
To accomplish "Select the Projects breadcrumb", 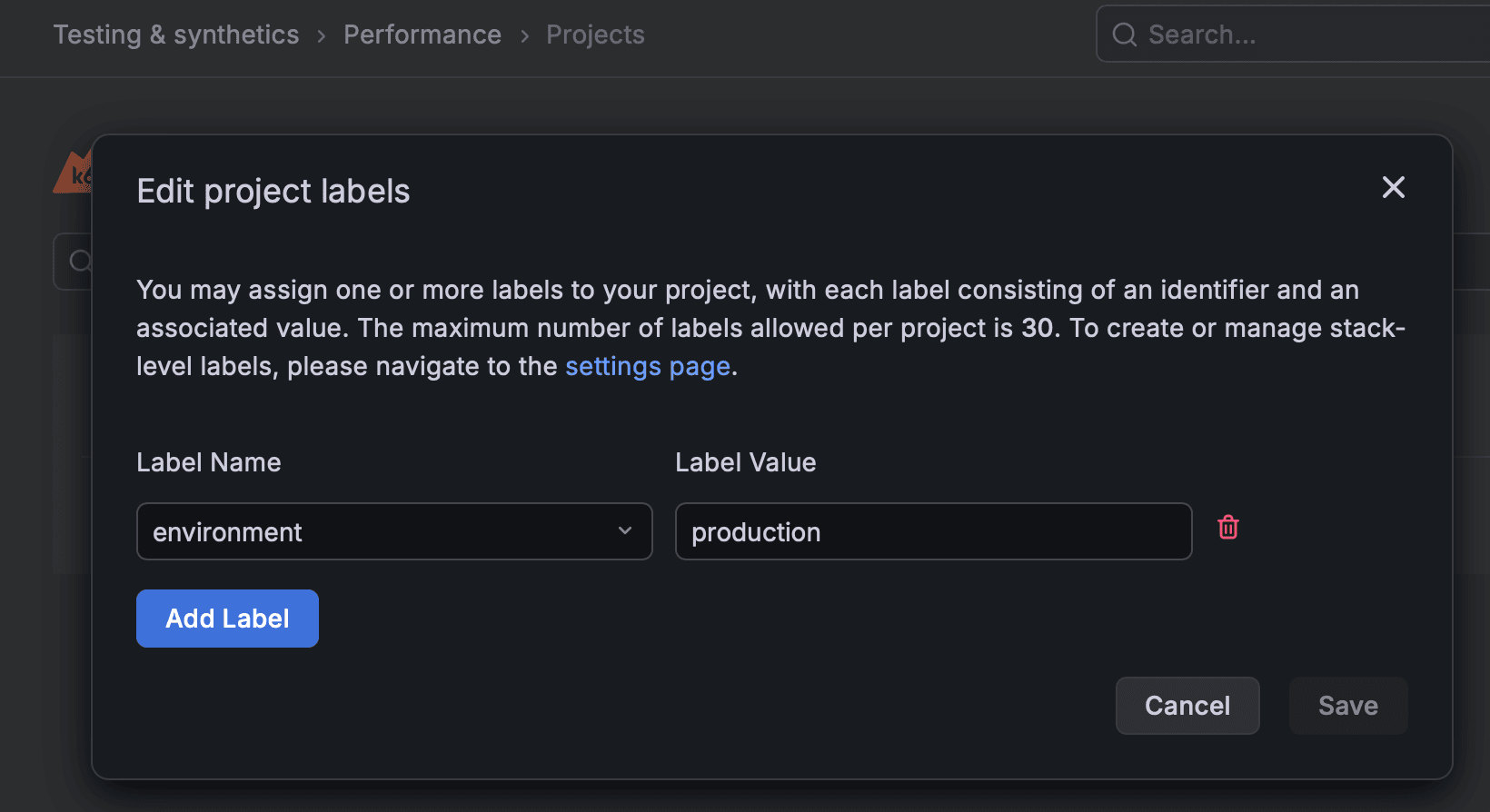I will 595,35.
